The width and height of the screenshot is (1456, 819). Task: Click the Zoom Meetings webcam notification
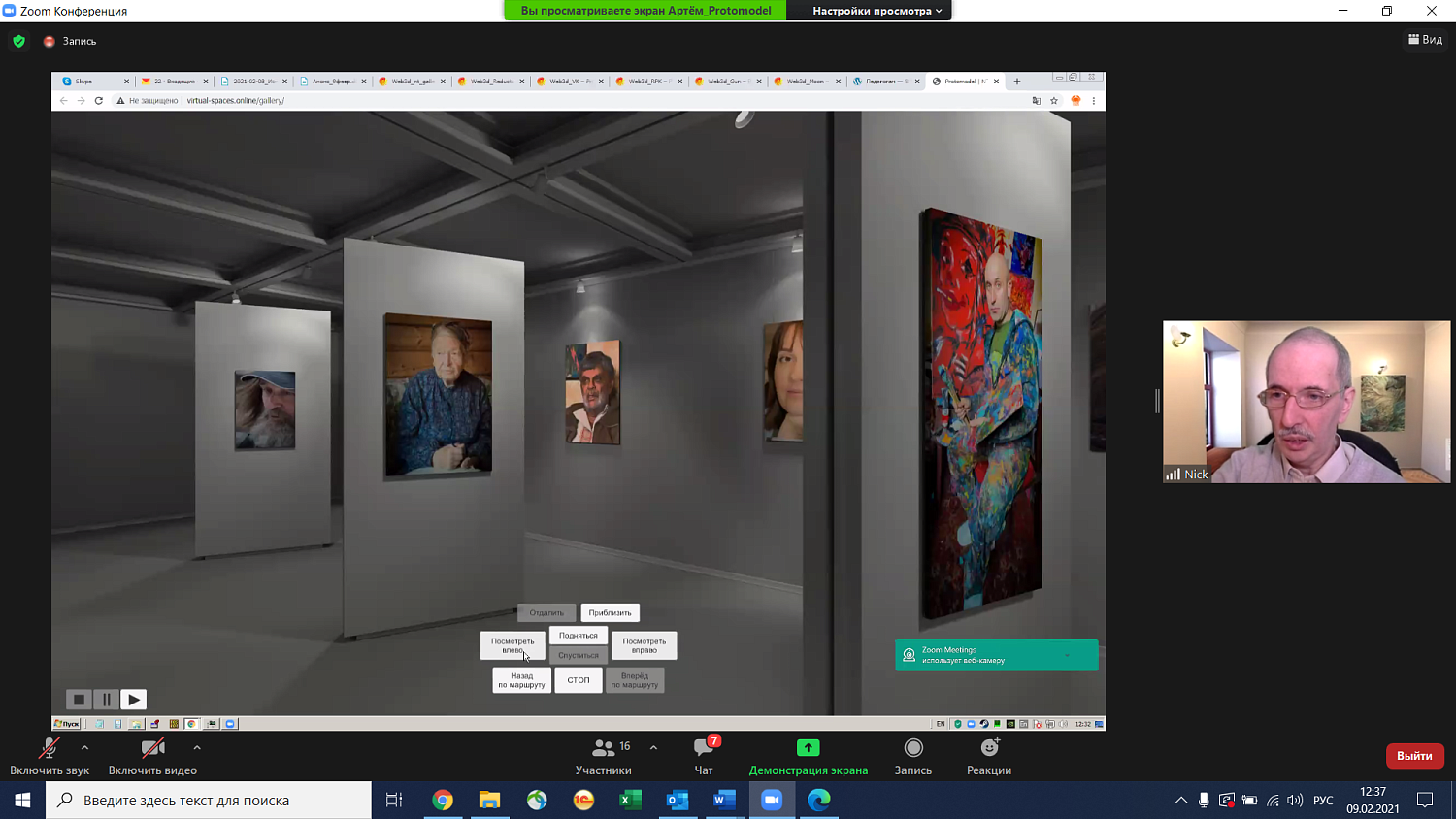997,655
